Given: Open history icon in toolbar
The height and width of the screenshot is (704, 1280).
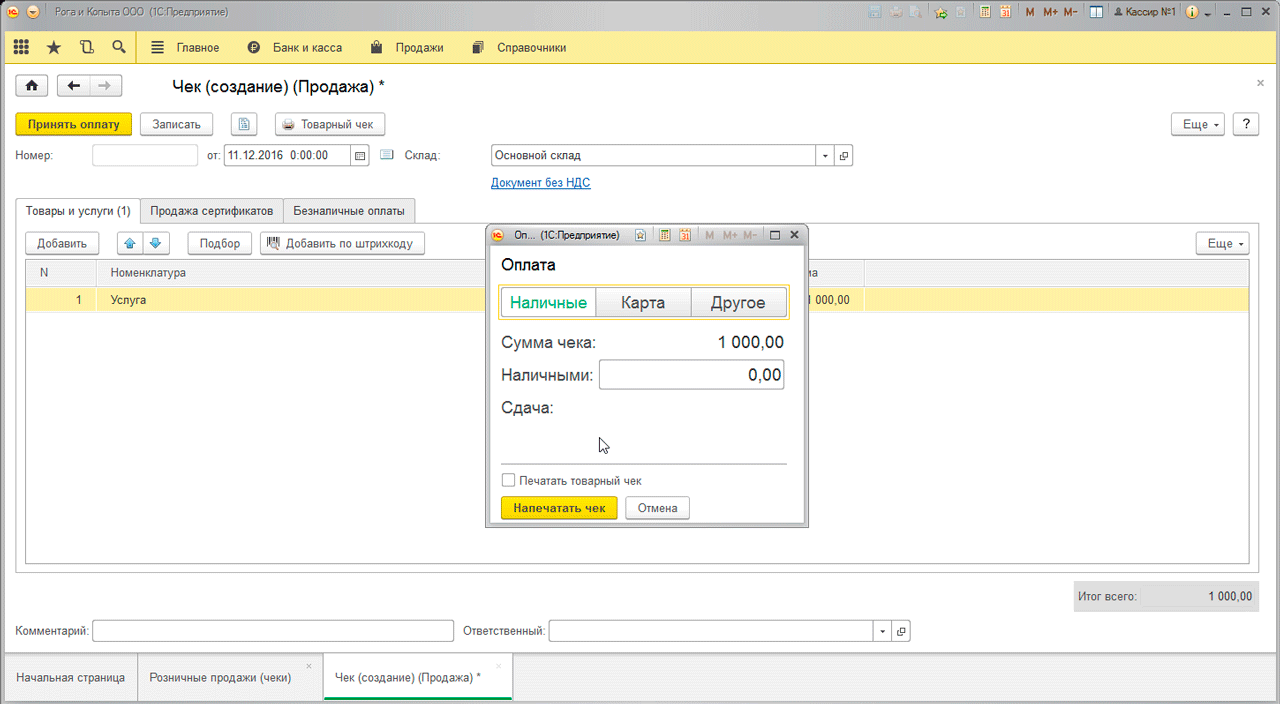Looking at the screenshot, I should coord(87,47).
